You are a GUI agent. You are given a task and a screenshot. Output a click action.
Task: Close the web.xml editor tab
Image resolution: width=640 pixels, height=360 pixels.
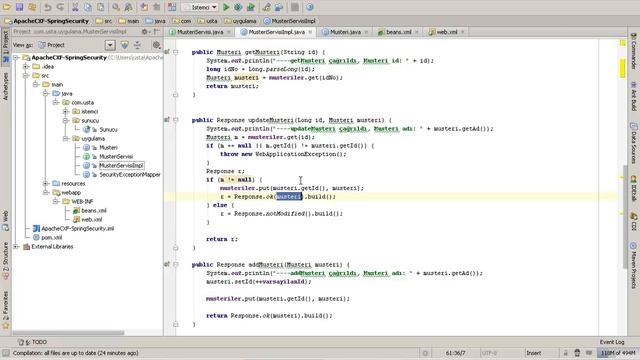tap(462, 32)
